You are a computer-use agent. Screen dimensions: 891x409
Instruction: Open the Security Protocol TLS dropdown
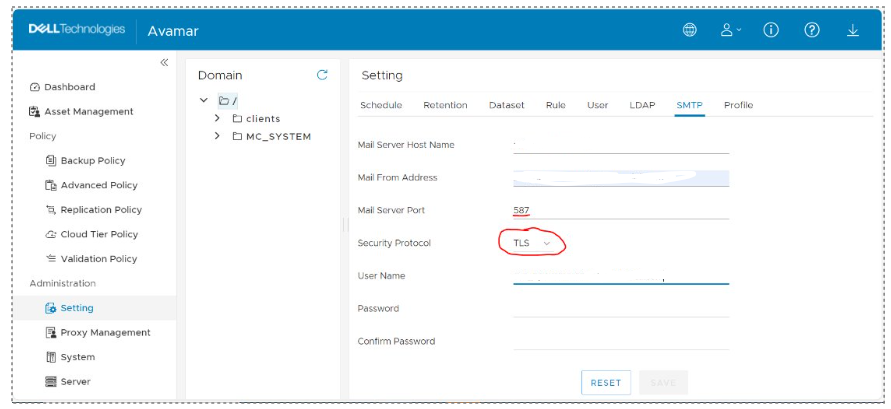pyautogui.click(x=532, y=243)
